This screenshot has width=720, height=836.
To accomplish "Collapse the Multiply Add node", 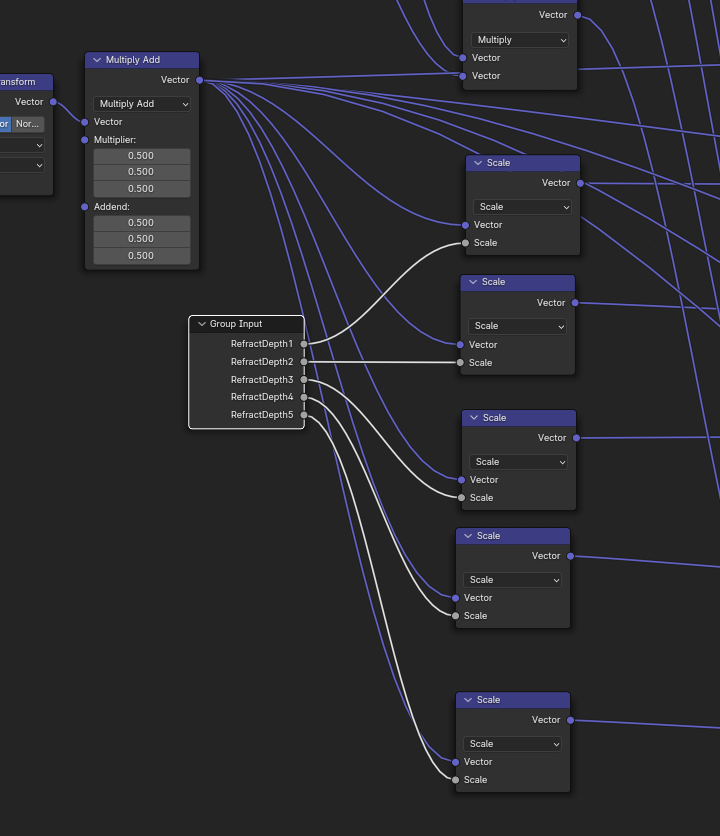I will (97, 60).
